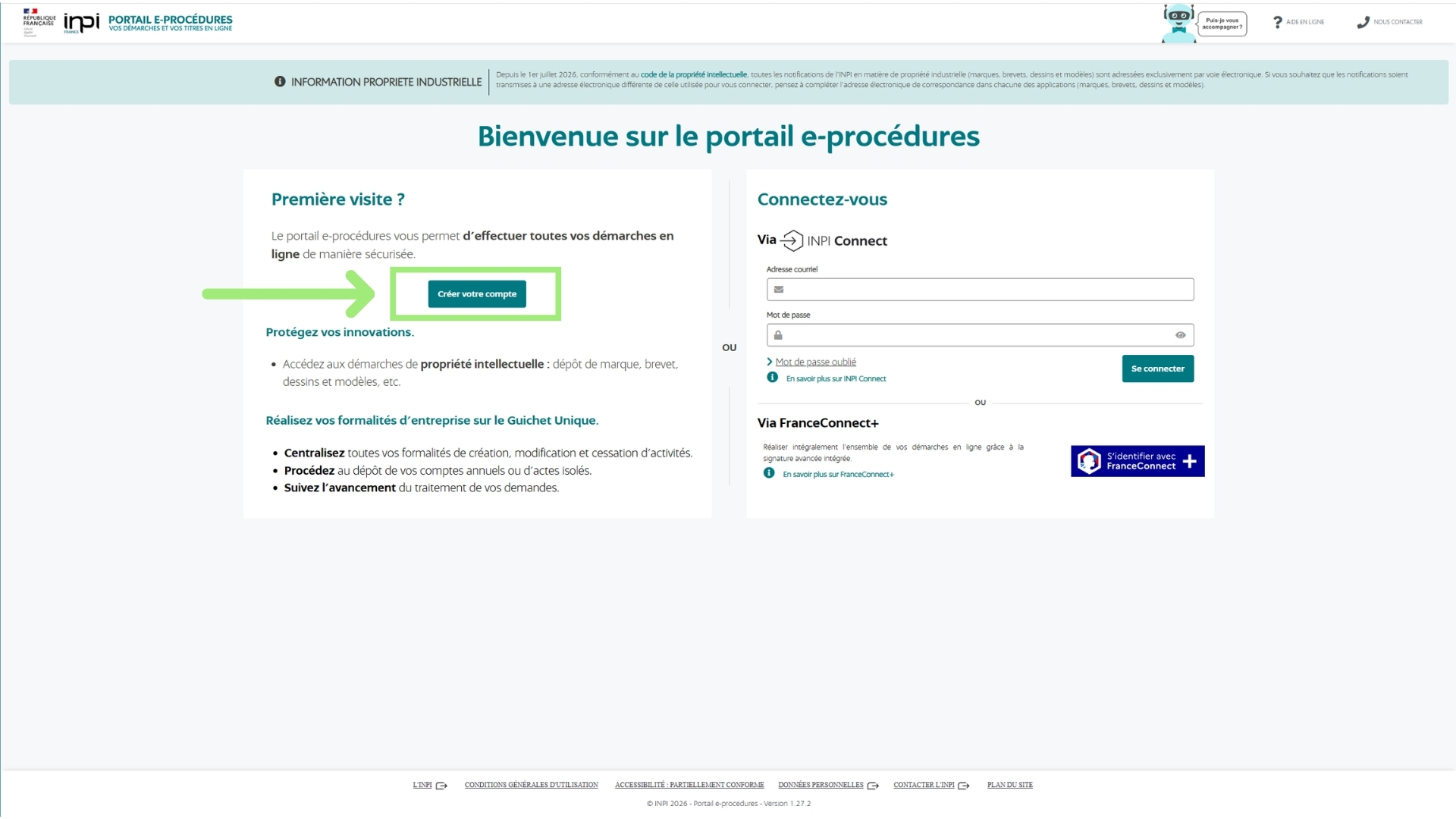
Task: Click the Guichet Unique formalités heading
Action: coord(432,420)
